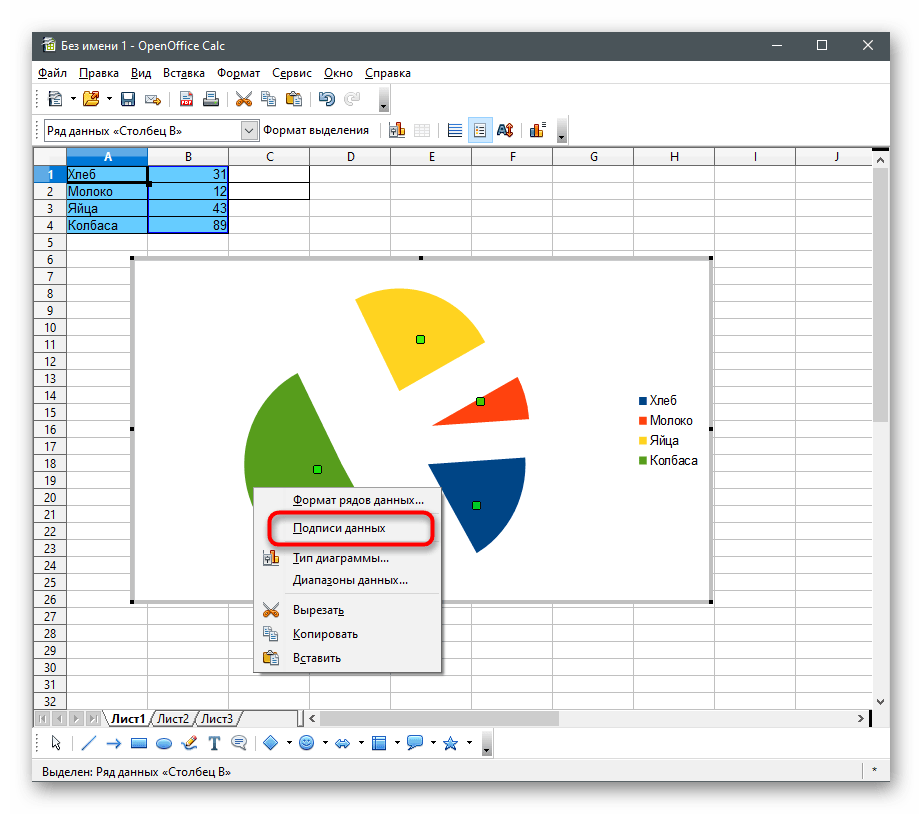Select the Line drawing tool
Viewport: 922px width, 814px height.
coord(88,743)
